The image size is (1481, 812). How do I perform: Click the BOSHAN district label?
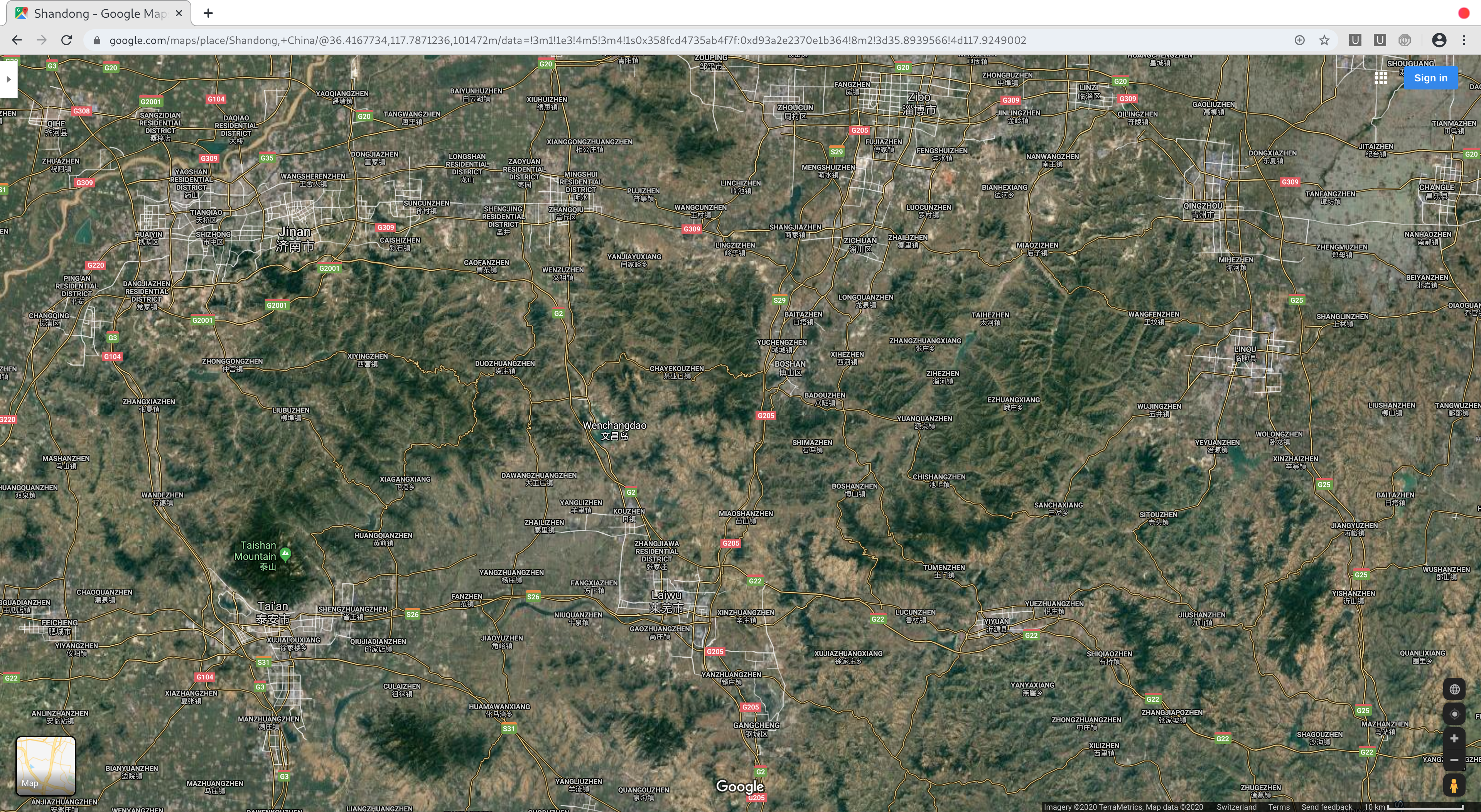(x=790, y=368)
